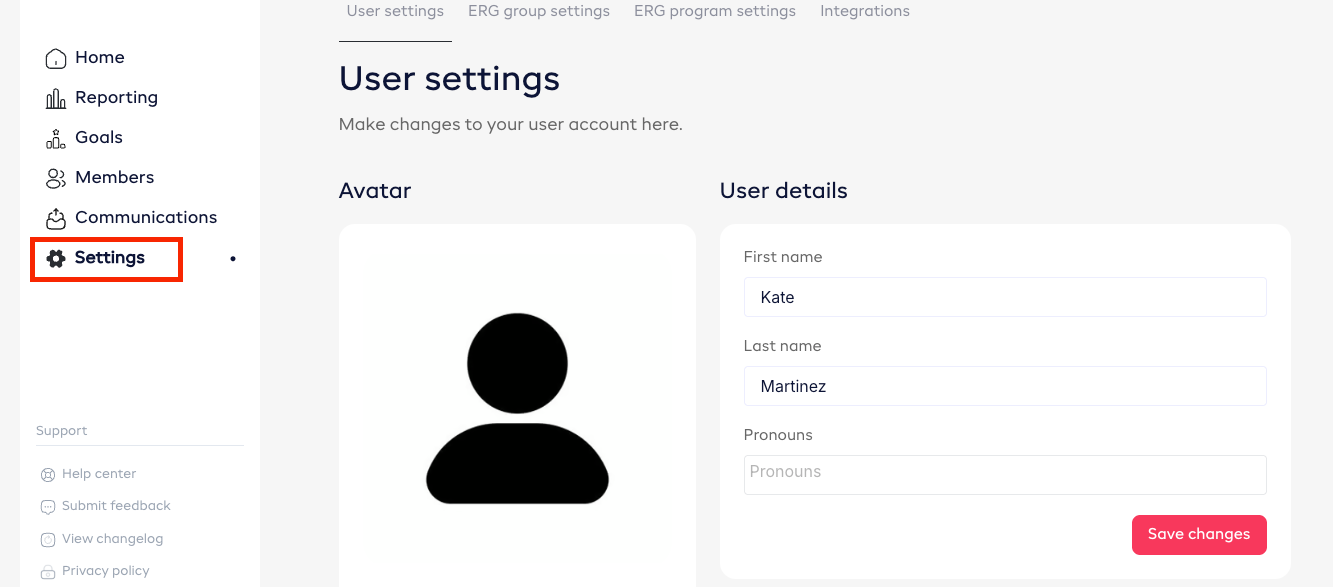1333x587 pixels.
Task: Focus the First name field
Action: 1005,298
